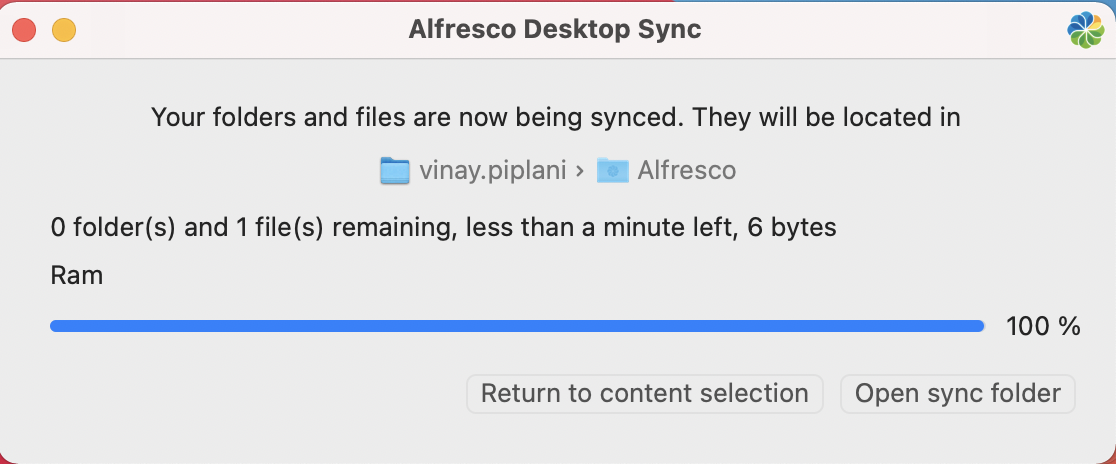Open the sync folder

click(957, 393)
